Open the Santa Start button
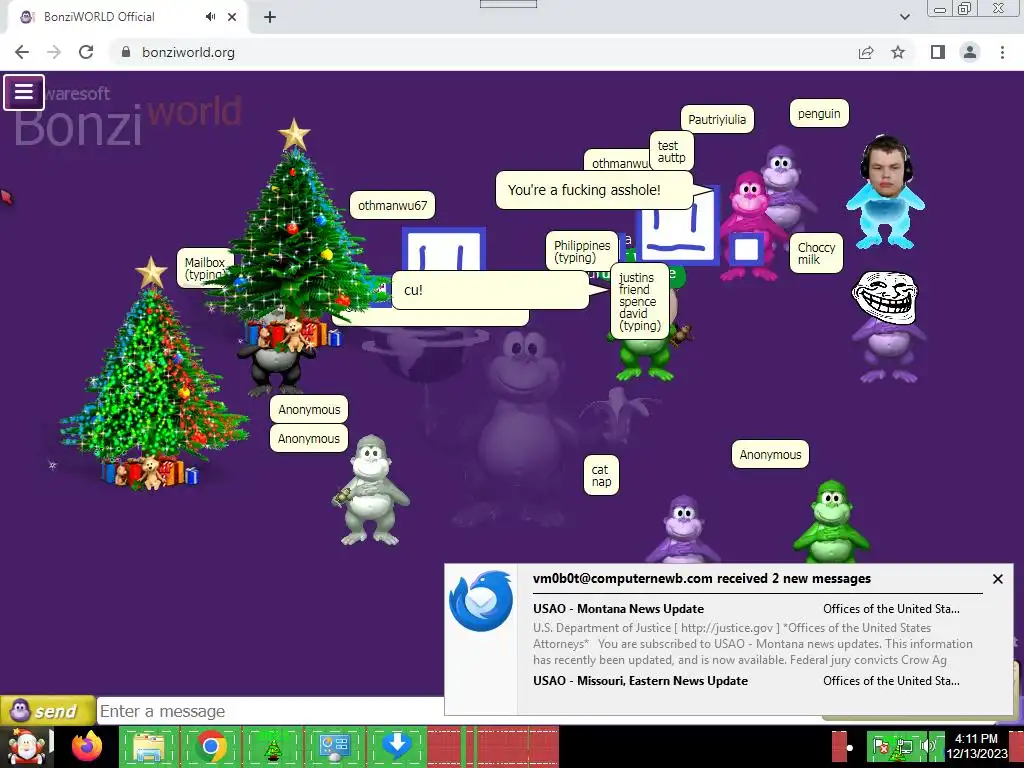Image resolution: width=1024 pixels, height=768 pixels. coord(26,746)
